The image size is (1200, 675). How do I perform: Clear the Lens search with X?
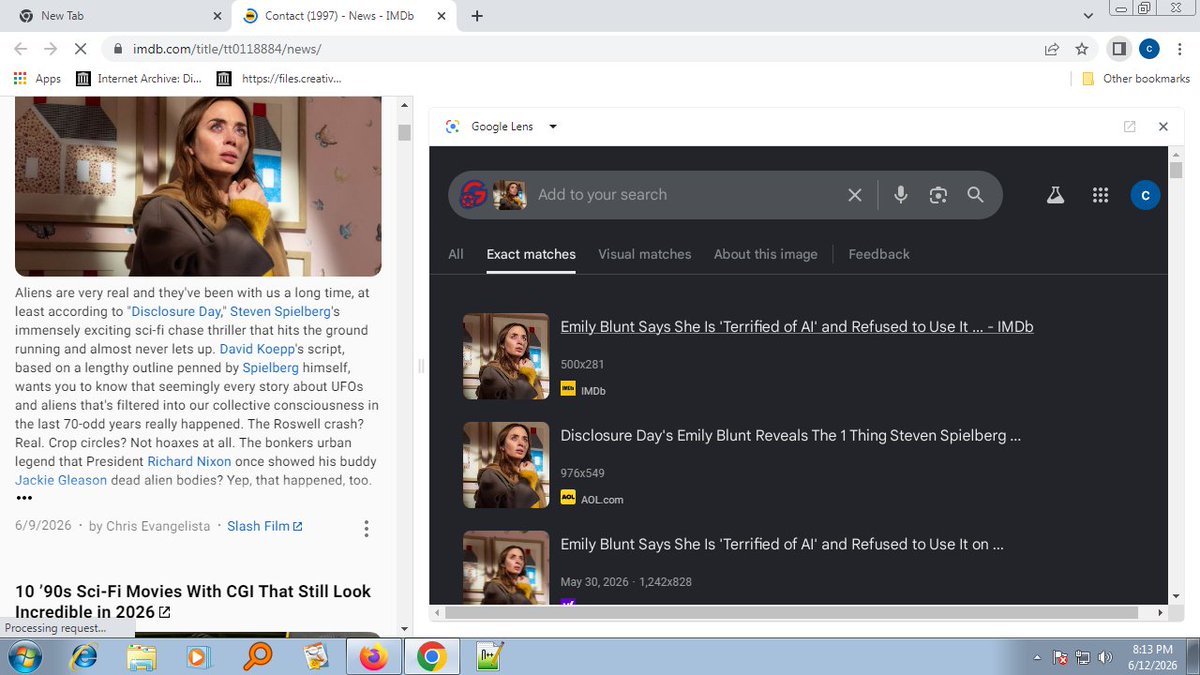855,195
